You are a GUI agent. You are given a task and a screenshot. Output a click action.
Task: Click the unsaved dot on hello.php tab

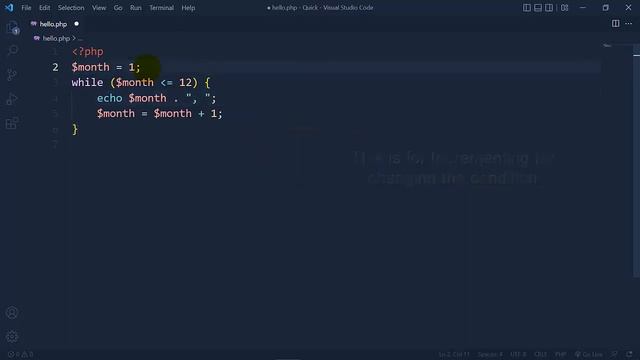point(76,24)
